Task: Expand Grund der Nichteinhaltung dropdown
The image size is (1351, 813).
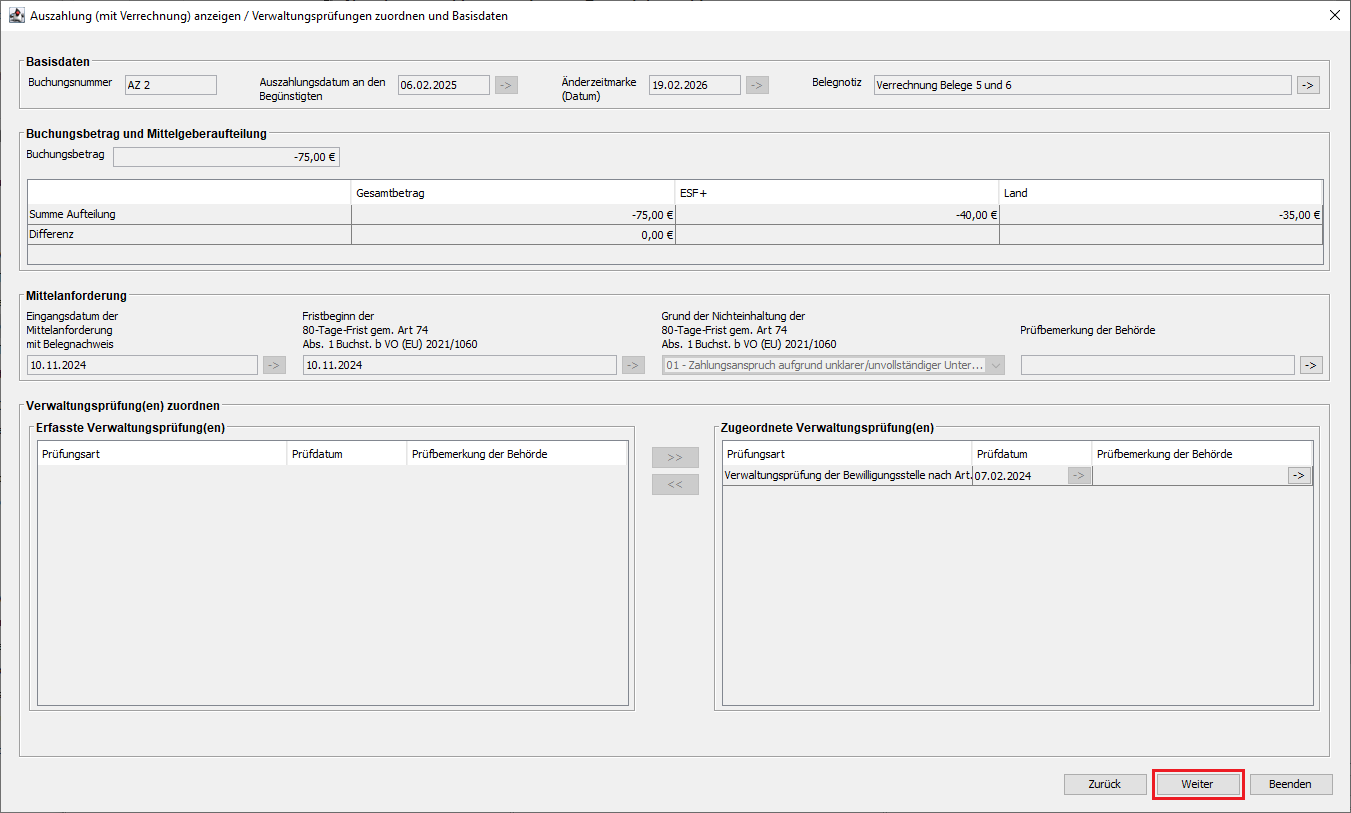Action: tap(995, 365)
